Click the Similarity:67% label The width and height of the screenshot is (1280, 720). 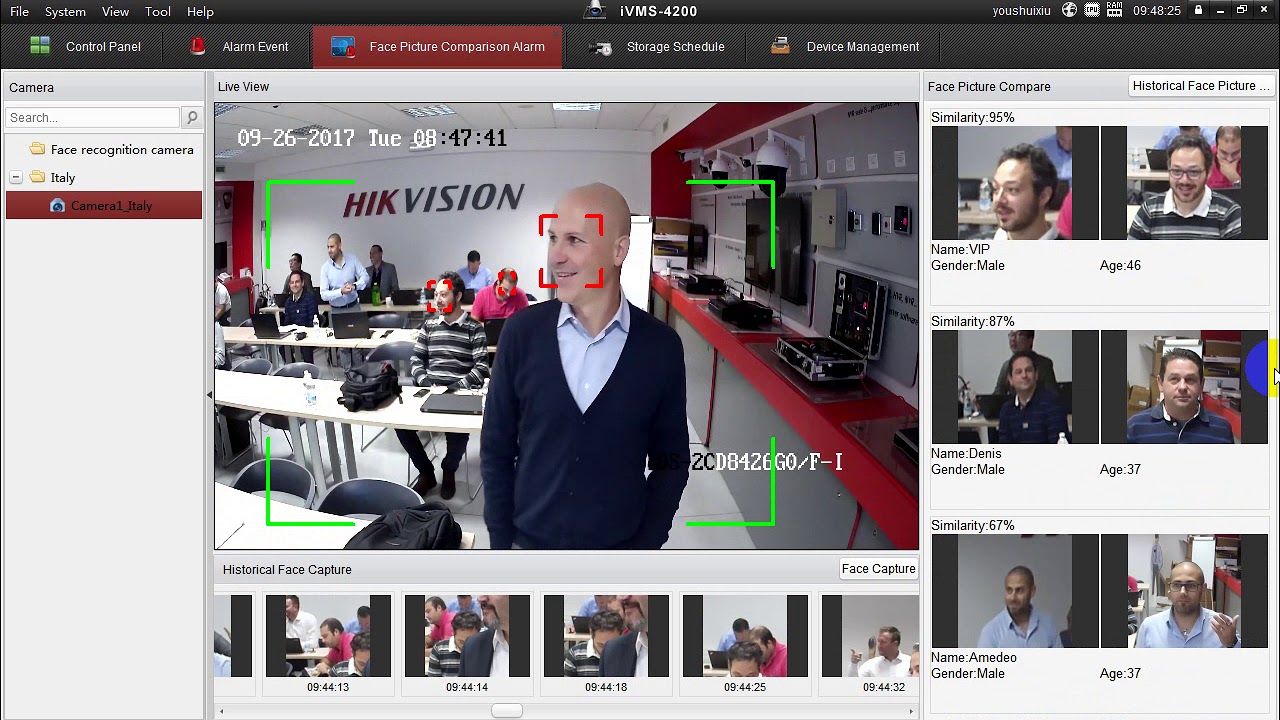tap(973, 525)
